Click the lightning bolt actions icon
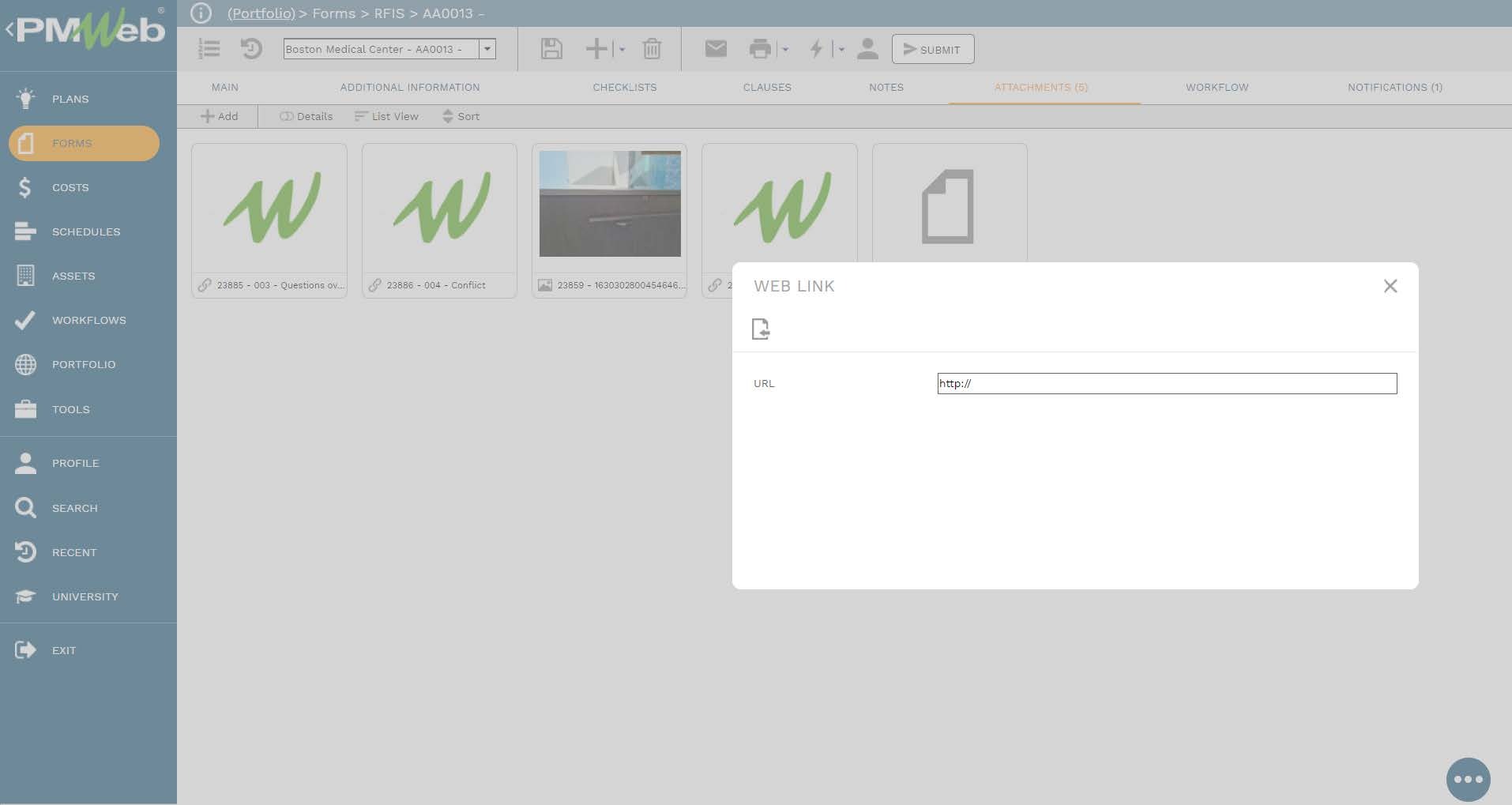The width and height of the screenshot is (1512, 805). pos(816,49)
